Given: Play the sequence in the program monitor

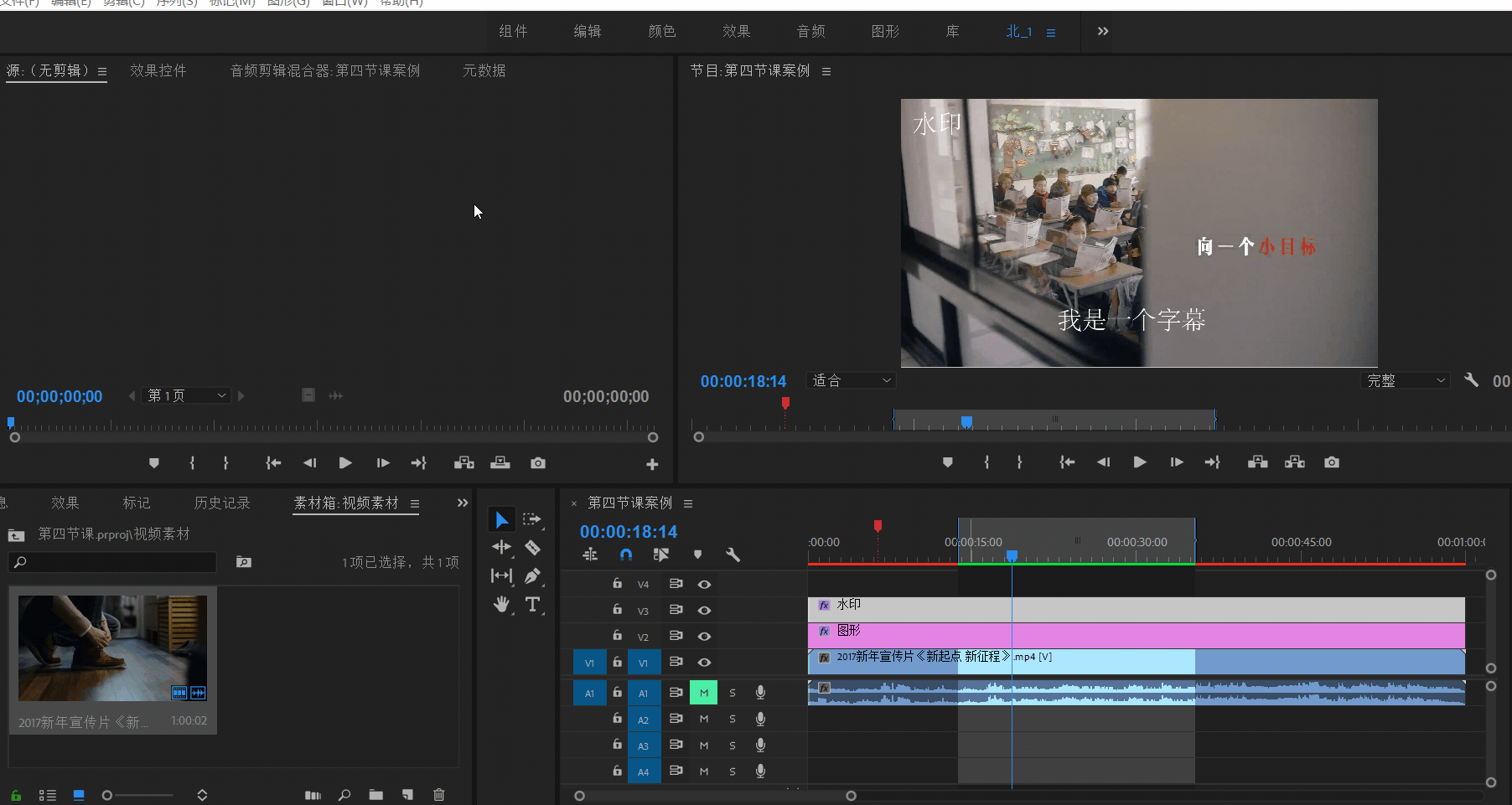Looking at the screenshot, I should (1139, 462).
